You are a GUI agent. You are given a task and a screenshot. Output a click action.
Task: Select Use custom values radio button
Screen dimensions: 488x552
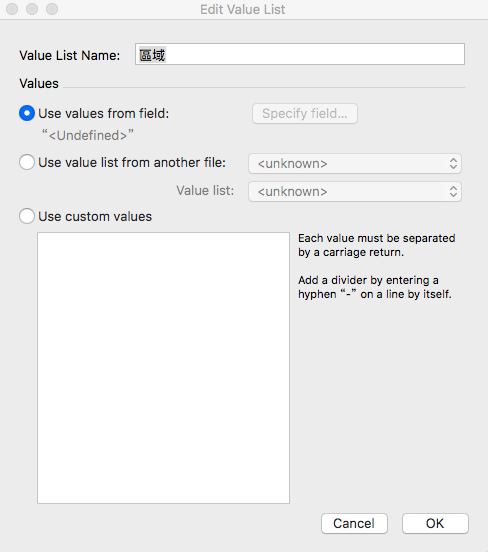click(x=27, y=216)
